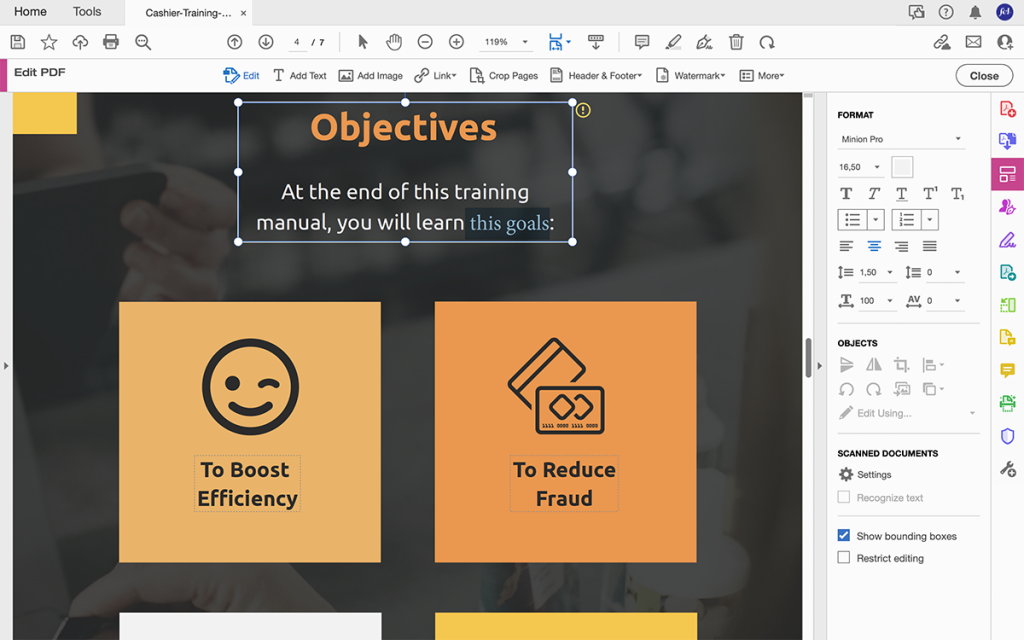This screenshot has width=1024, height=640.
Task: Center-align the text in Format panel
Action: pos(873,245)
